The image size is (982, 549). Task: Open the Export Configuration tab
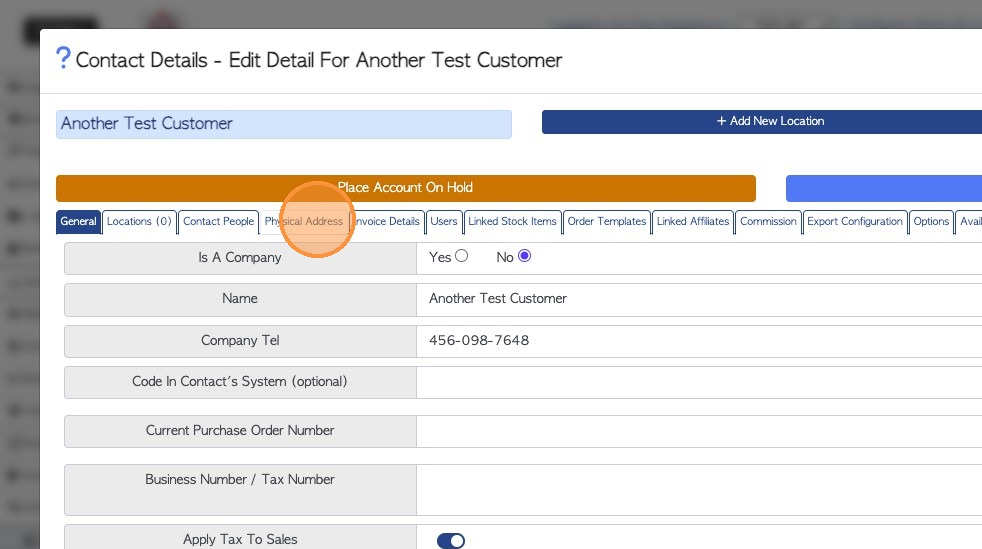855,222
